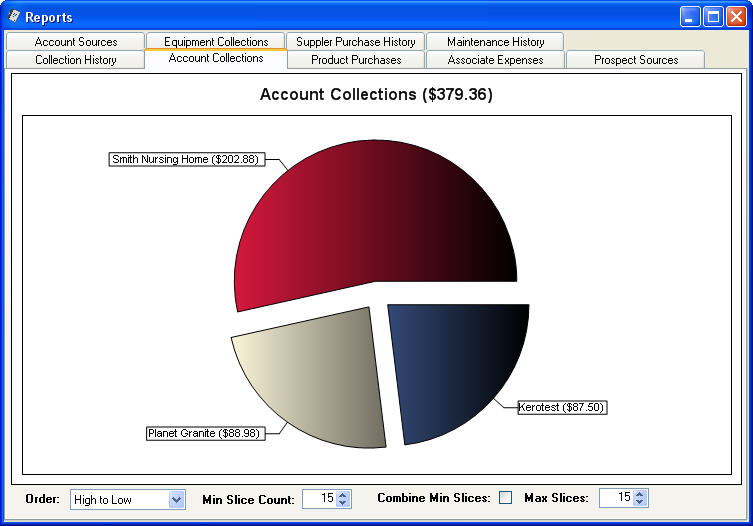Open the Prospect Sources tab
Viewport: 753px width, 526px height.
pos(636,60)
